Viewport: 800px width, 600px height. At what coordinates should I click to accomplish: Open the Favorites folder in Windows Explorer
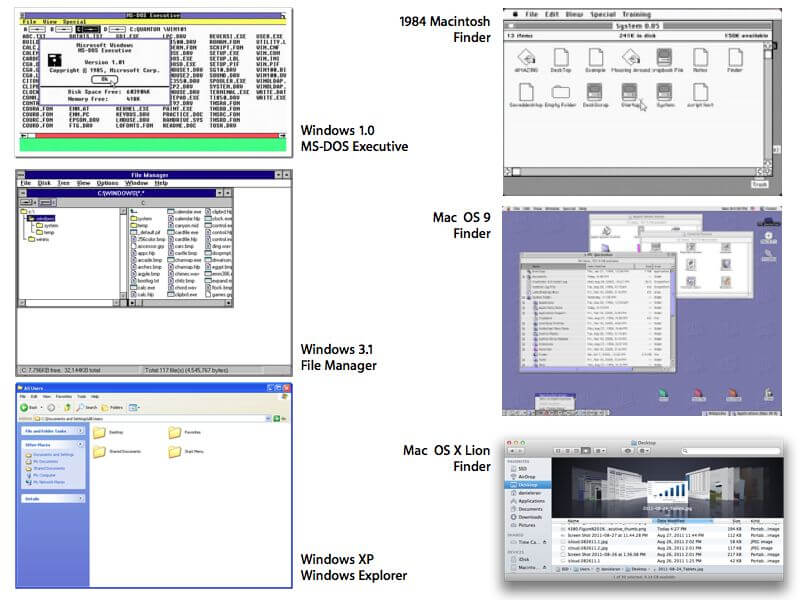(185, 433)
